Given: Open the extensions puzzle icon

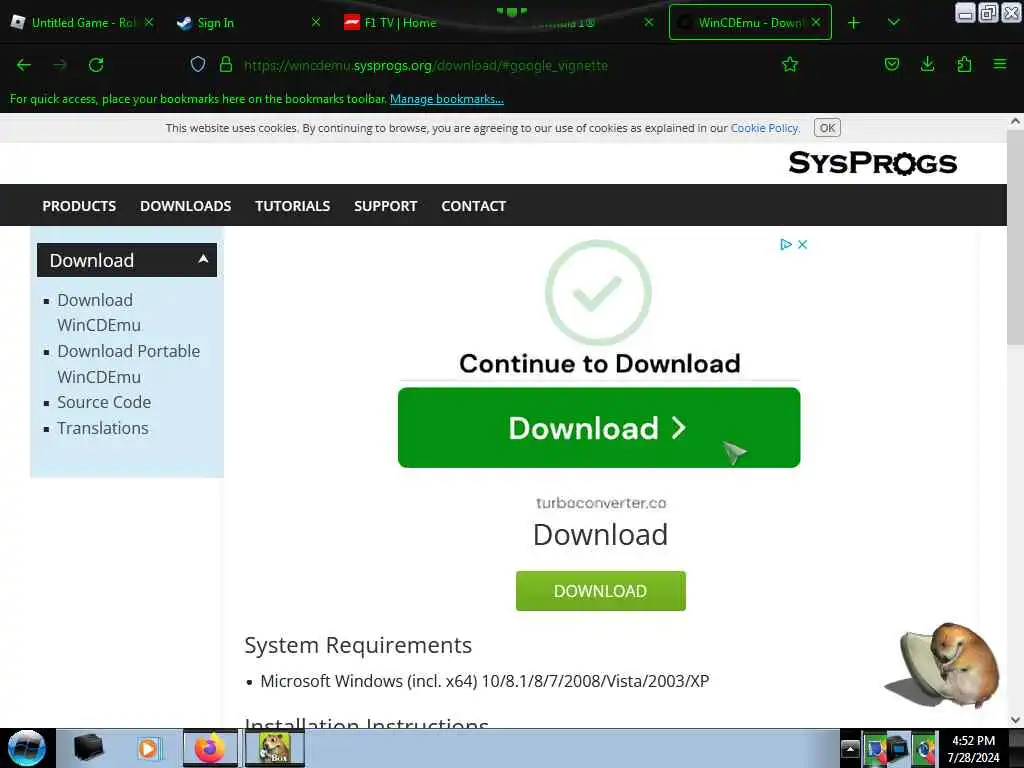Looking at the screenshot, I should pos(964,64).
